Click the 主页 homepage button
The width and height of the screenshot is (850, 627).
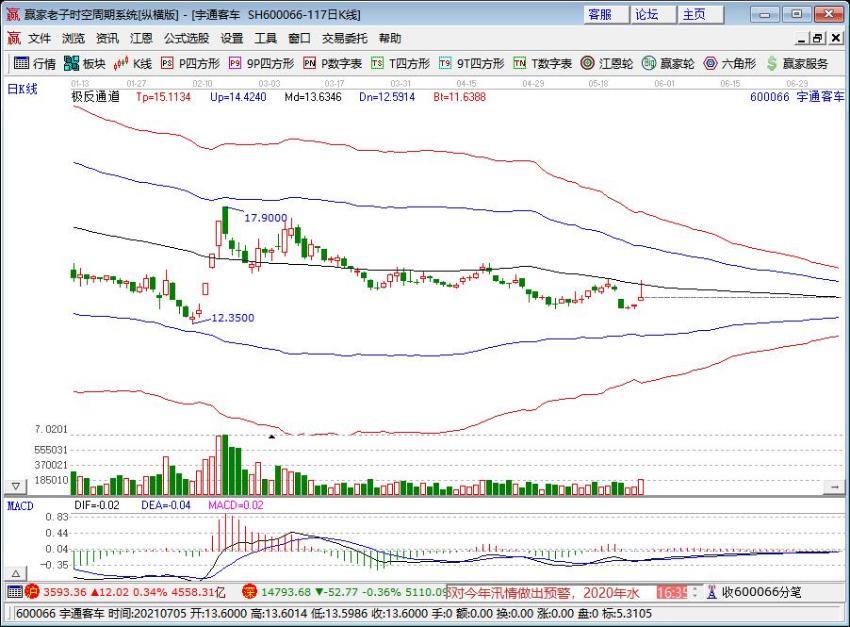click(700, 15)
